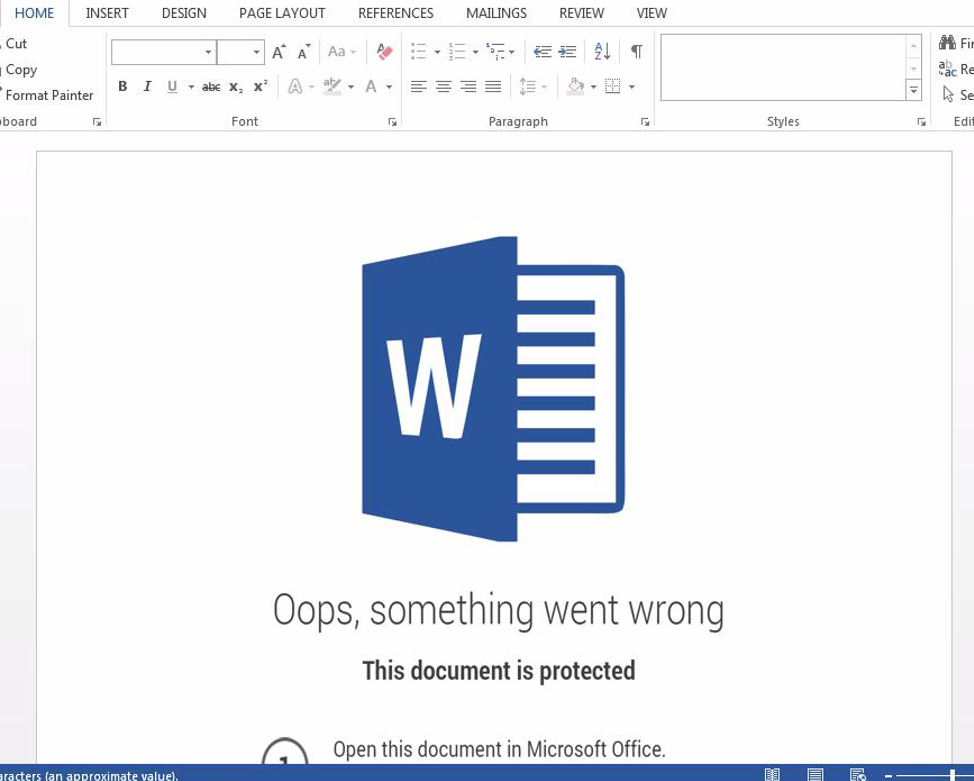Image resolution: width=974 pixels, height=781 pixels.
Task: Click the Increase Indent icon
Action: [567, 52]
